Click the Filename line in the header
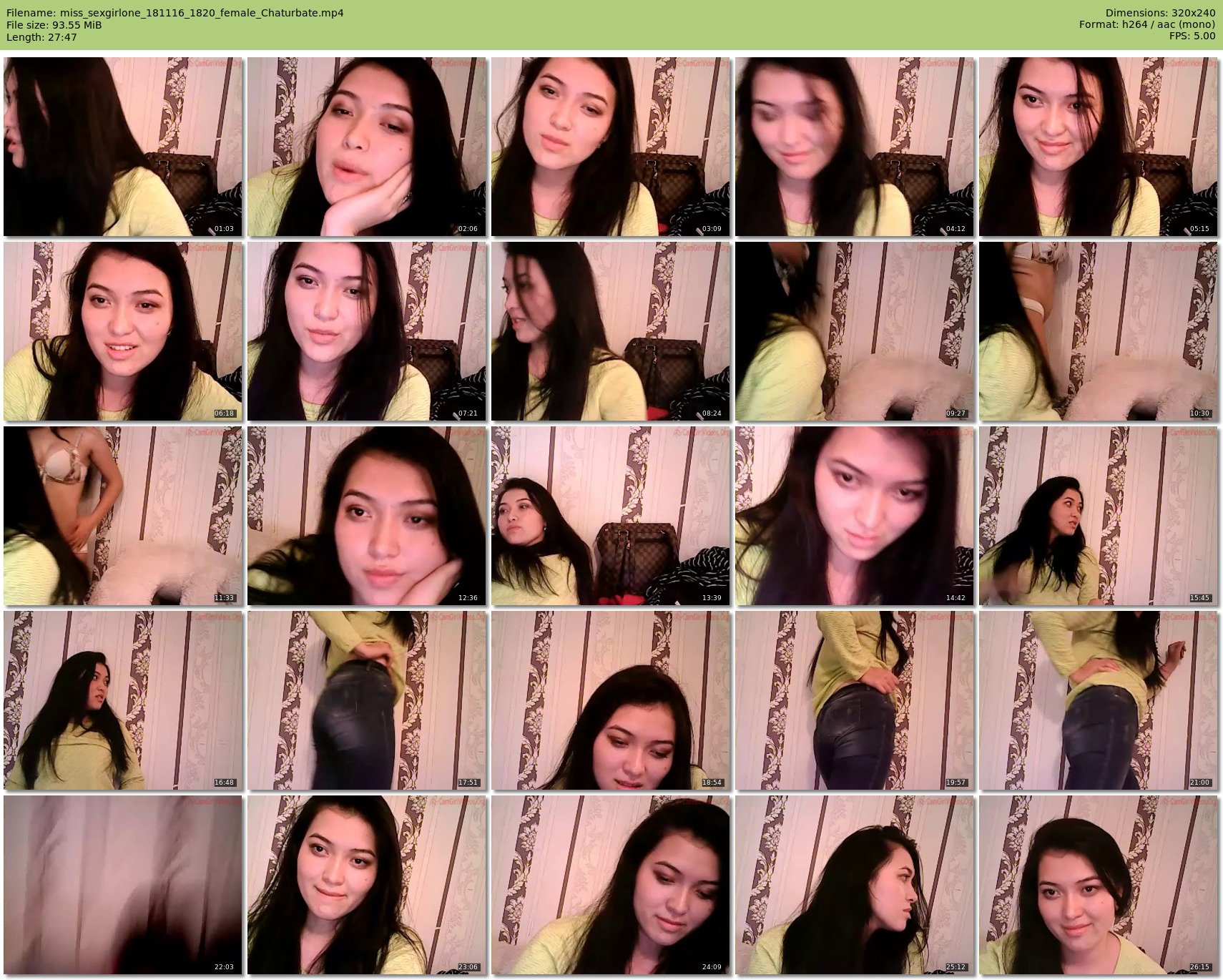The height and width of the screenshot is (980, 1223). click(x=175, y=13)
